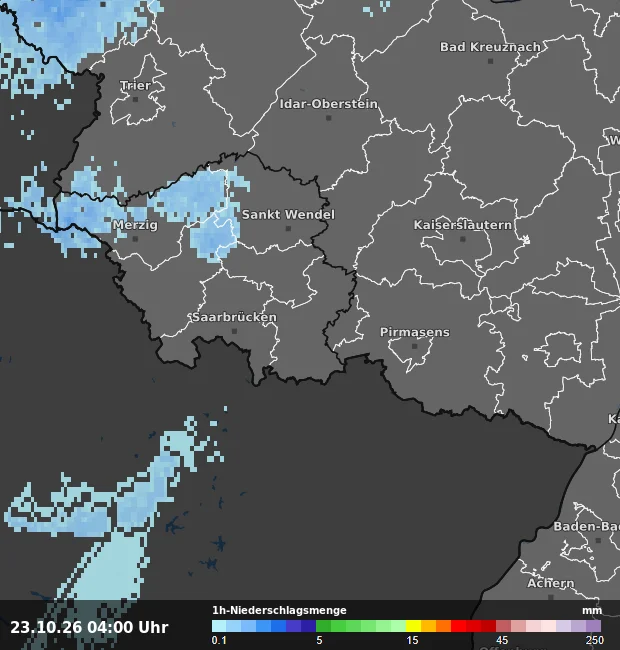Click the legend value 250

pyautogui.click(x=594, y=640)
